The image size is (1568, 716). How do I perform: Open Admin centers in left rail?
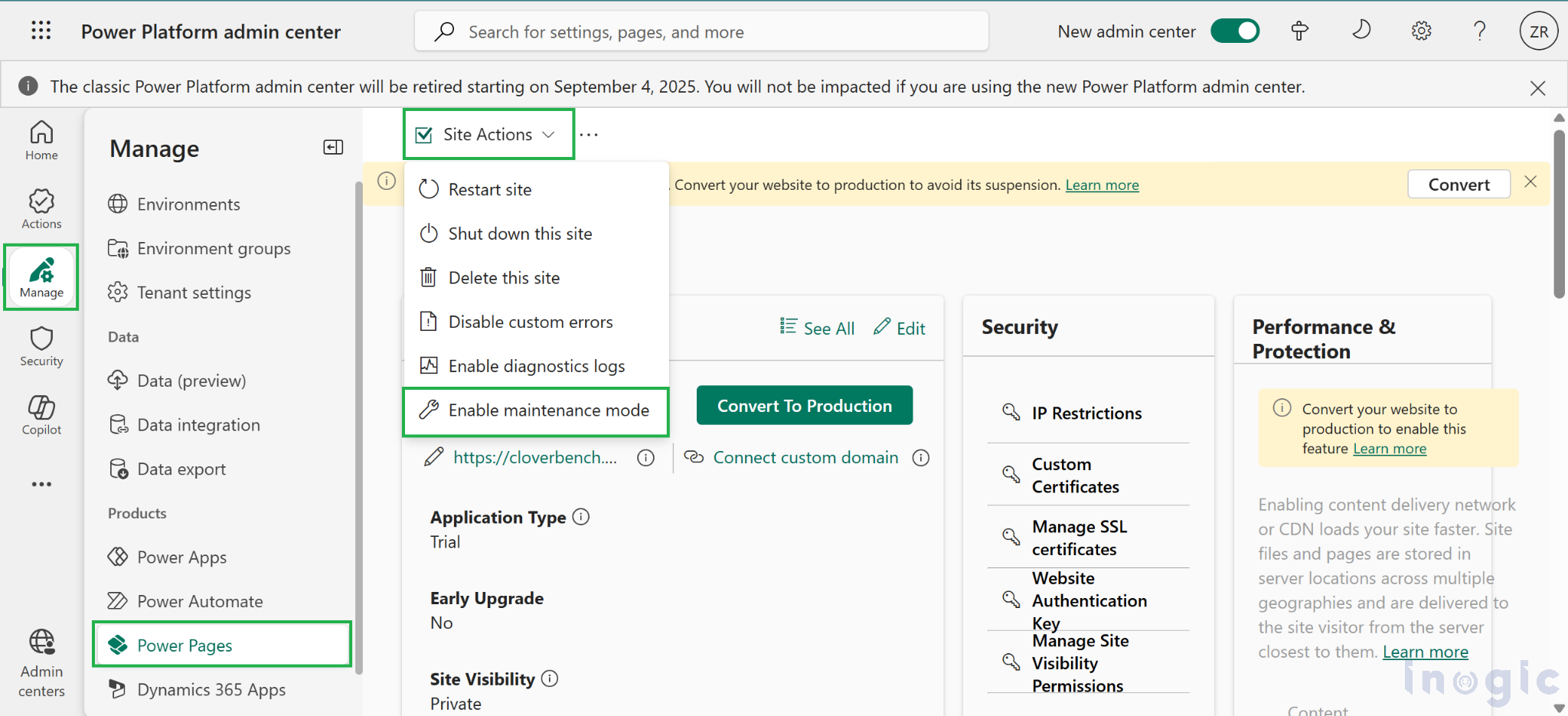(x=41, y=663)
